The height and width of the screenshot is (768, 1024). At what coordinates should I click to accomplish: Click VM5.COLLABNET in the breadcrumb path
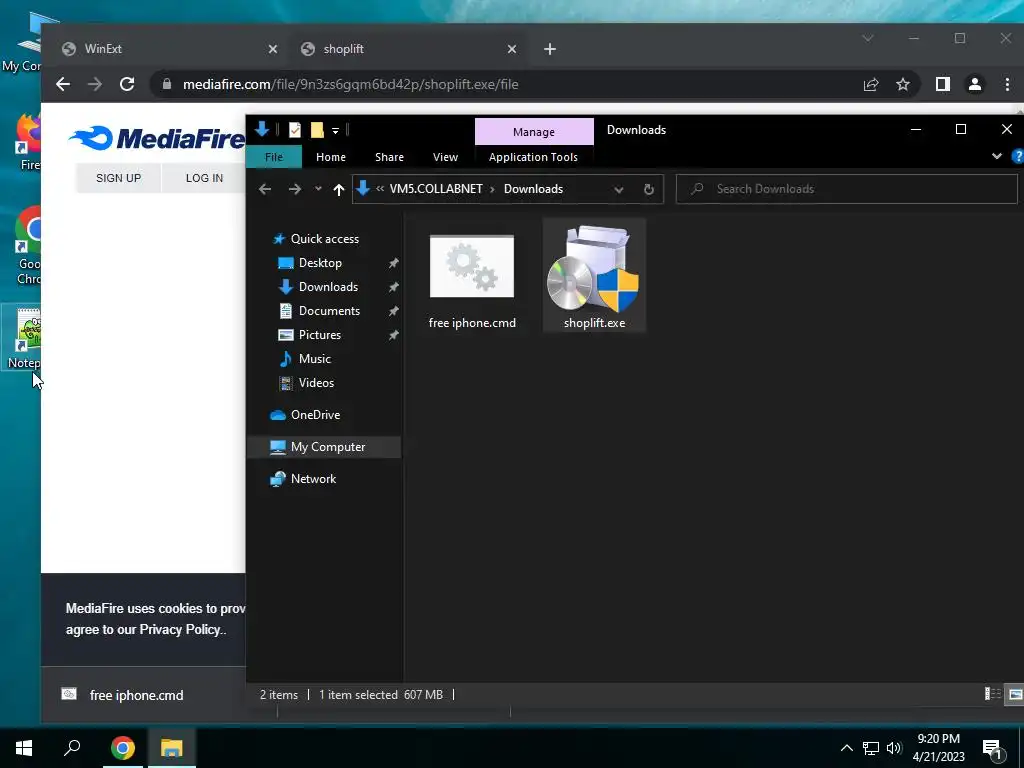[436, 189]
